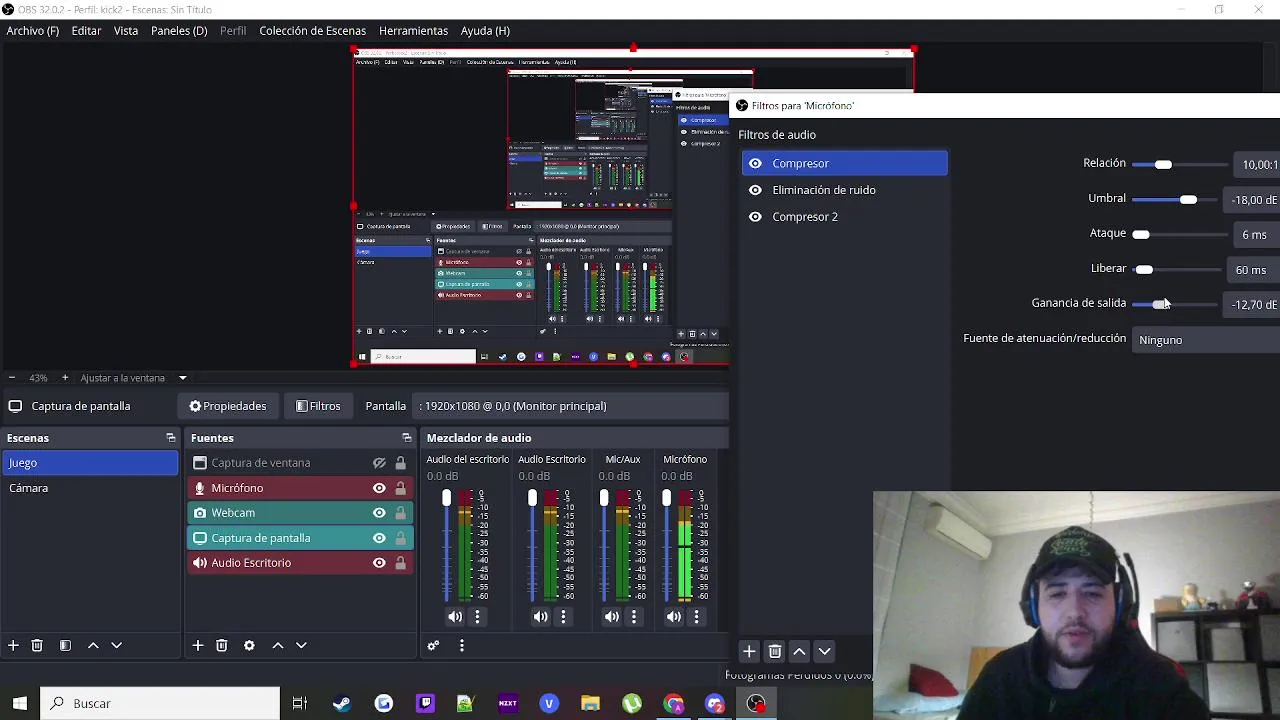Open the Herramientas menu
The height and width of the screenshot is (720, 1280).
pos(413,31)
